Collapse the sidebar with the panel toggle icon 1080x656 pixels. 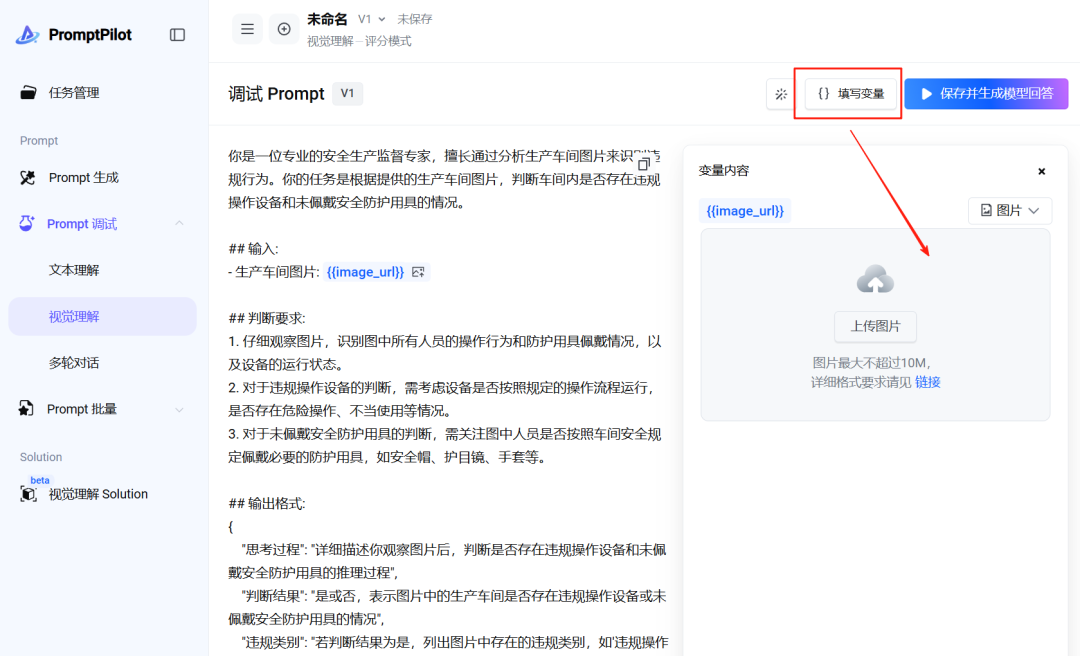point(177,34)
